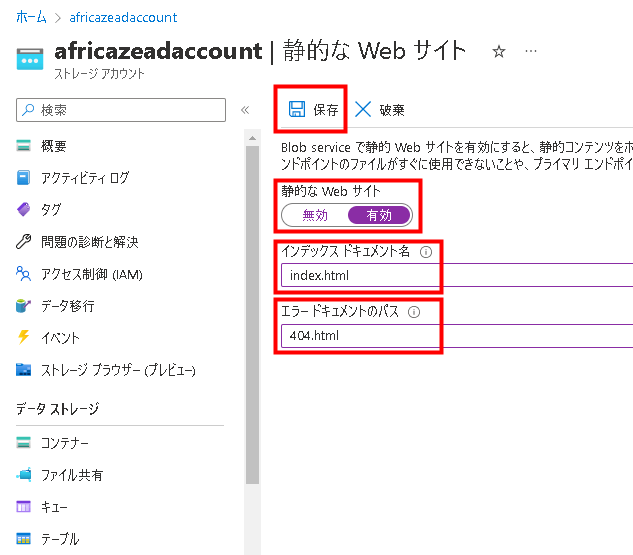This screenshot has height=555, width=633.
Task: Click the sidebar vertical scrollbar thumb
Action: (252, 315)
